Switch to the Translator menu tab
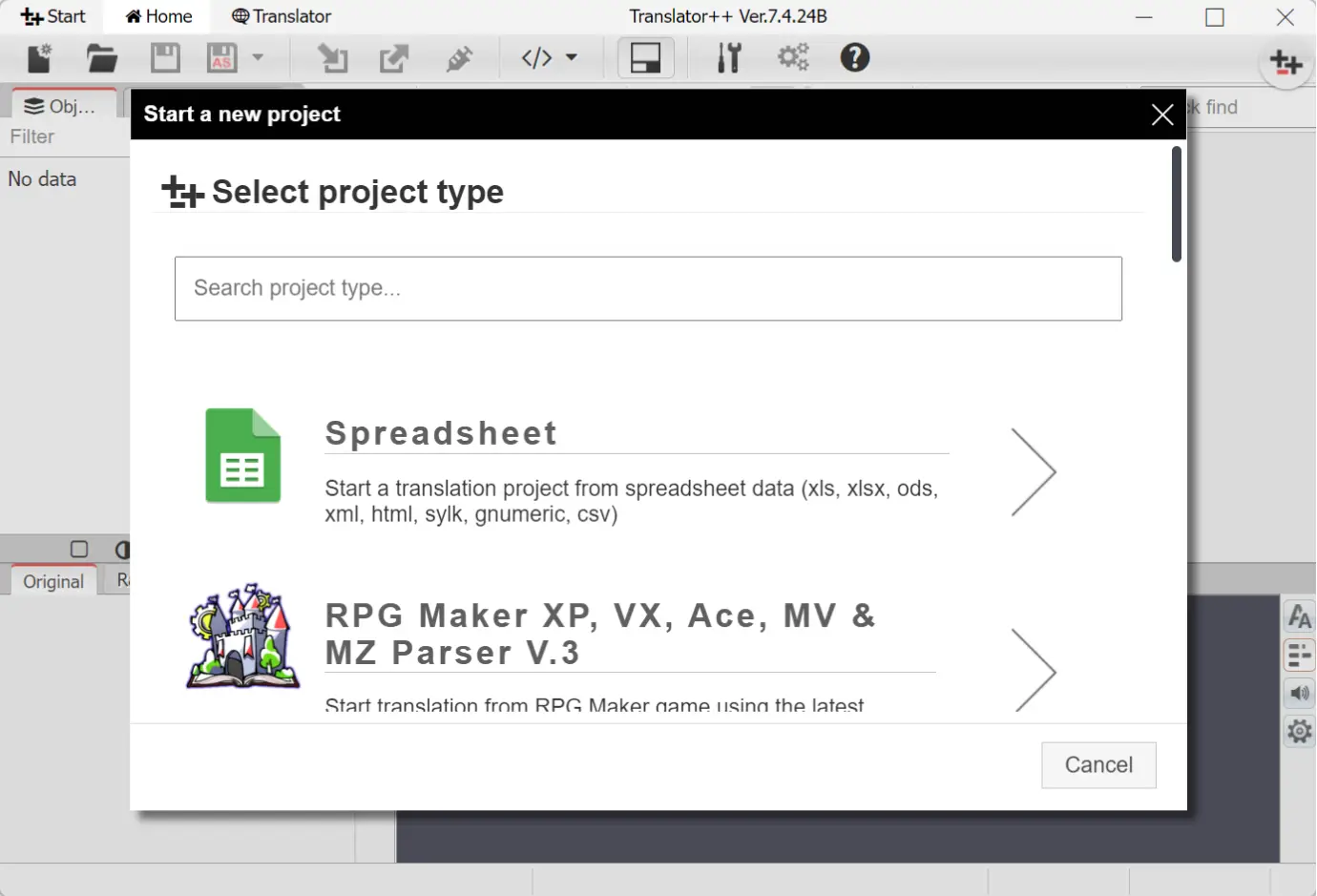This screenshot has height=896, width=1317. coord(282,16)
